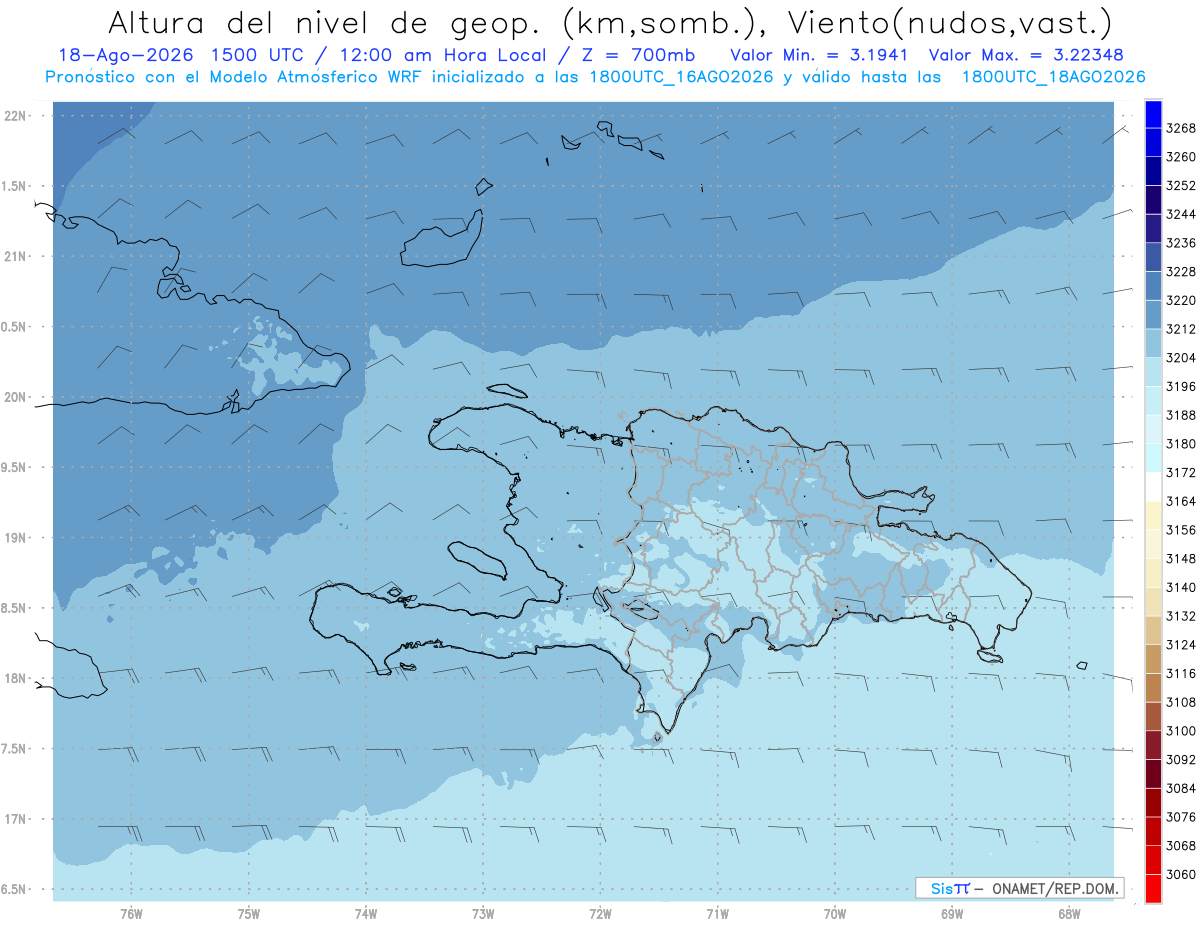Click the 76W longitude label
The height and width of the screenshot is (927, 1200).
tap(131, 913)
